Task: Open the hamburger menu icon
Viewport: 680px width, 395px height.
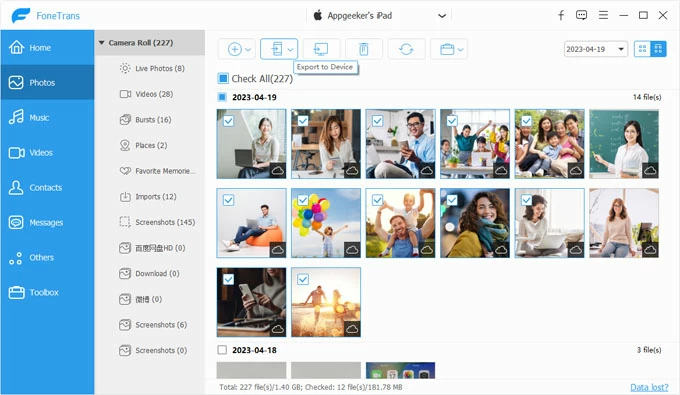Action: [x=603, y=15]
